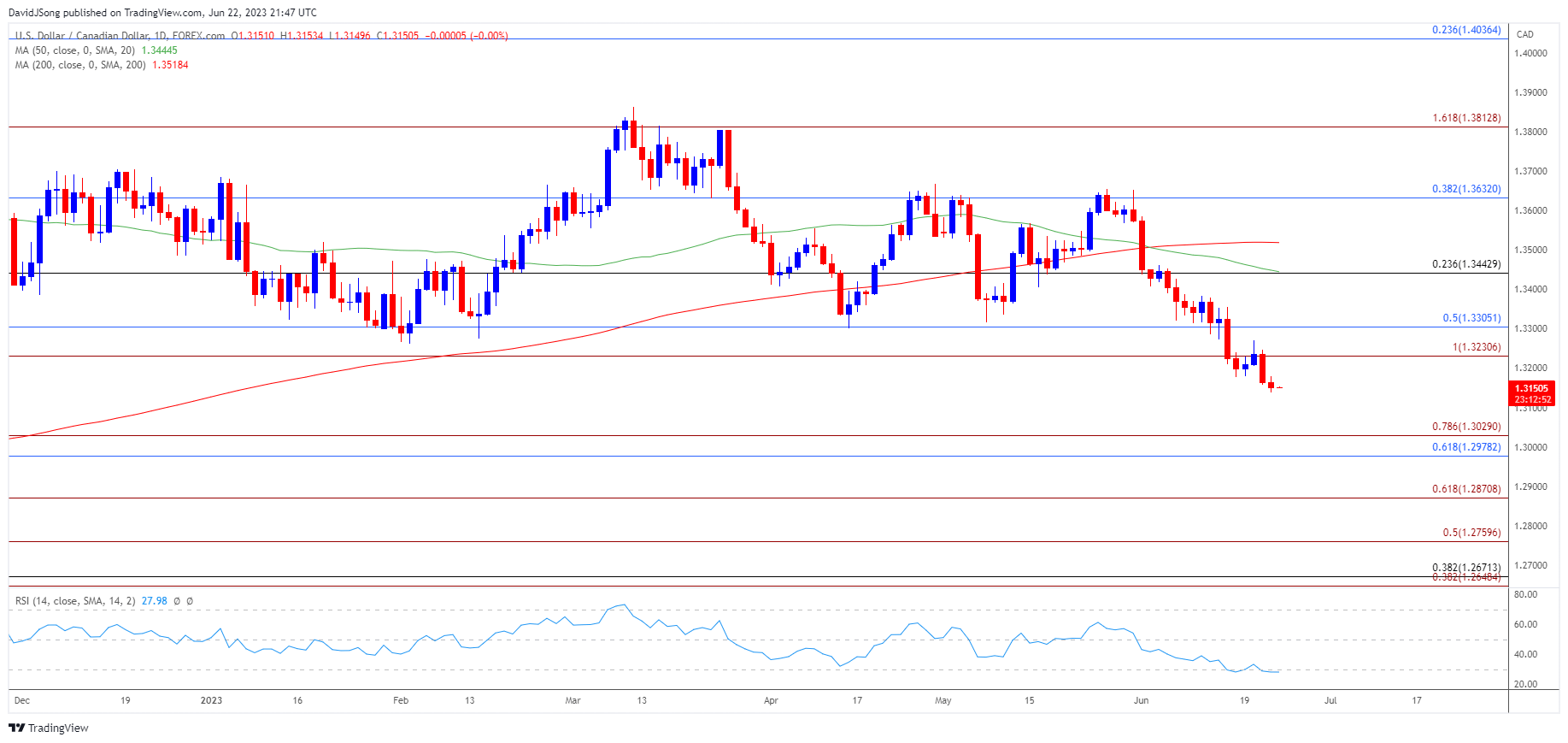Click 20.00 on the RSI axis
The width and height of the screenshot is (1568, 743).
1525,684
